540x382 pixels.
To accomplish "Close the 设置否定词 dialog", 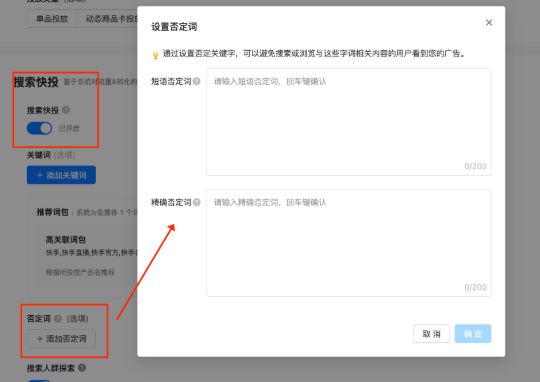I will point(489,23).
